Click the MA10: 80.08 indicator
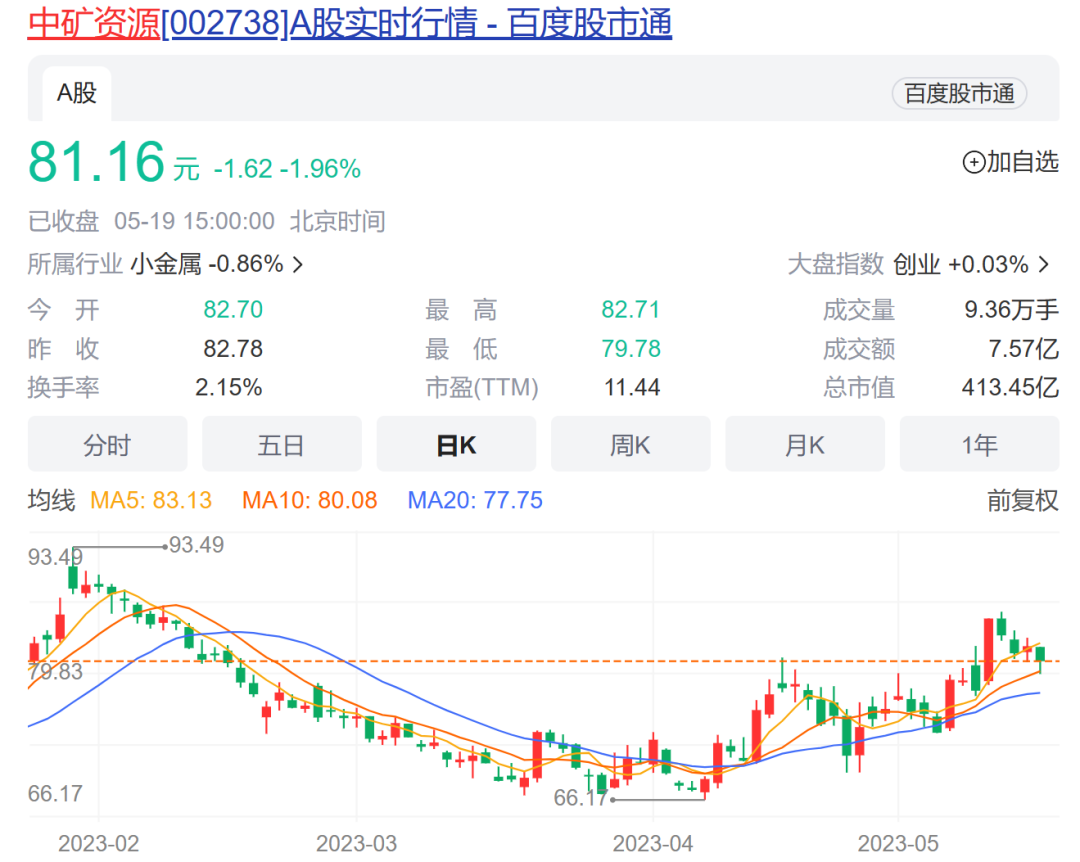The height and width of the screenshot is (862, 1080). tap(309, 500)
